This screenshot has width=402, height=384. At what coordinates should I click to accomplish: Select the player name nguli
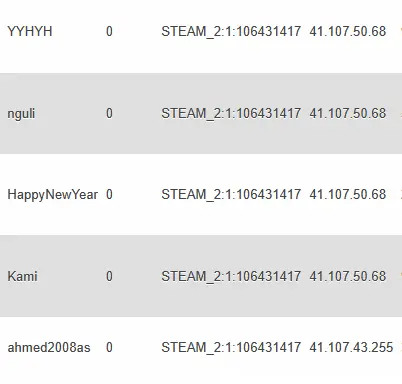pos(21,114)
